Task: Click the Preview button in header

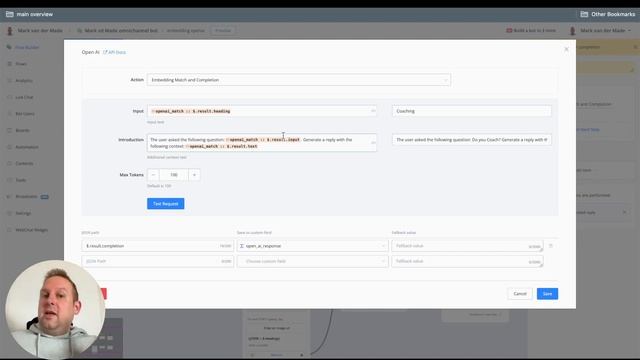Action: 223,31
